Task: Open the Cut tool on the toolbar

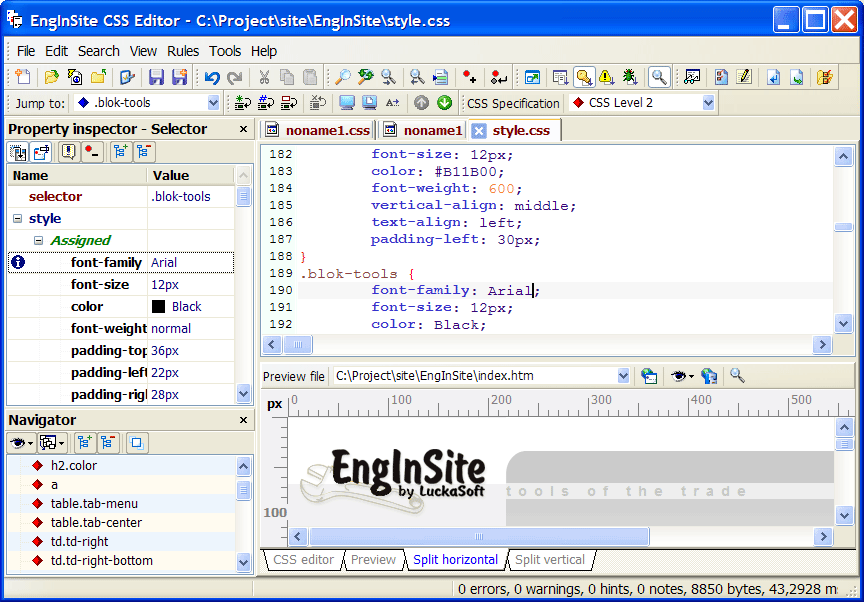Action: coord(263,75)
